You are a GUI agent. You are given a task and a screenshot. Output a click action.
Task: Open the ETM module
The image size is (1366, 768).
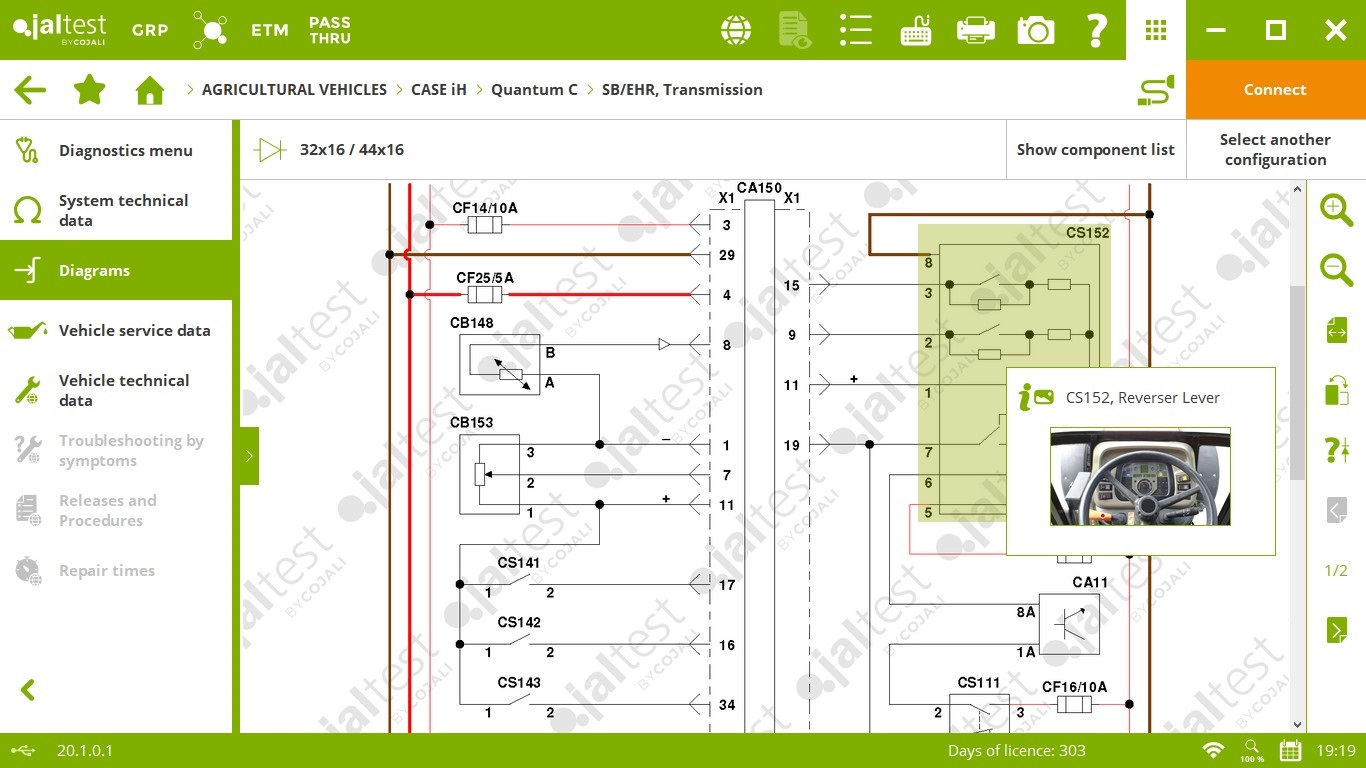tap(270, 30)
